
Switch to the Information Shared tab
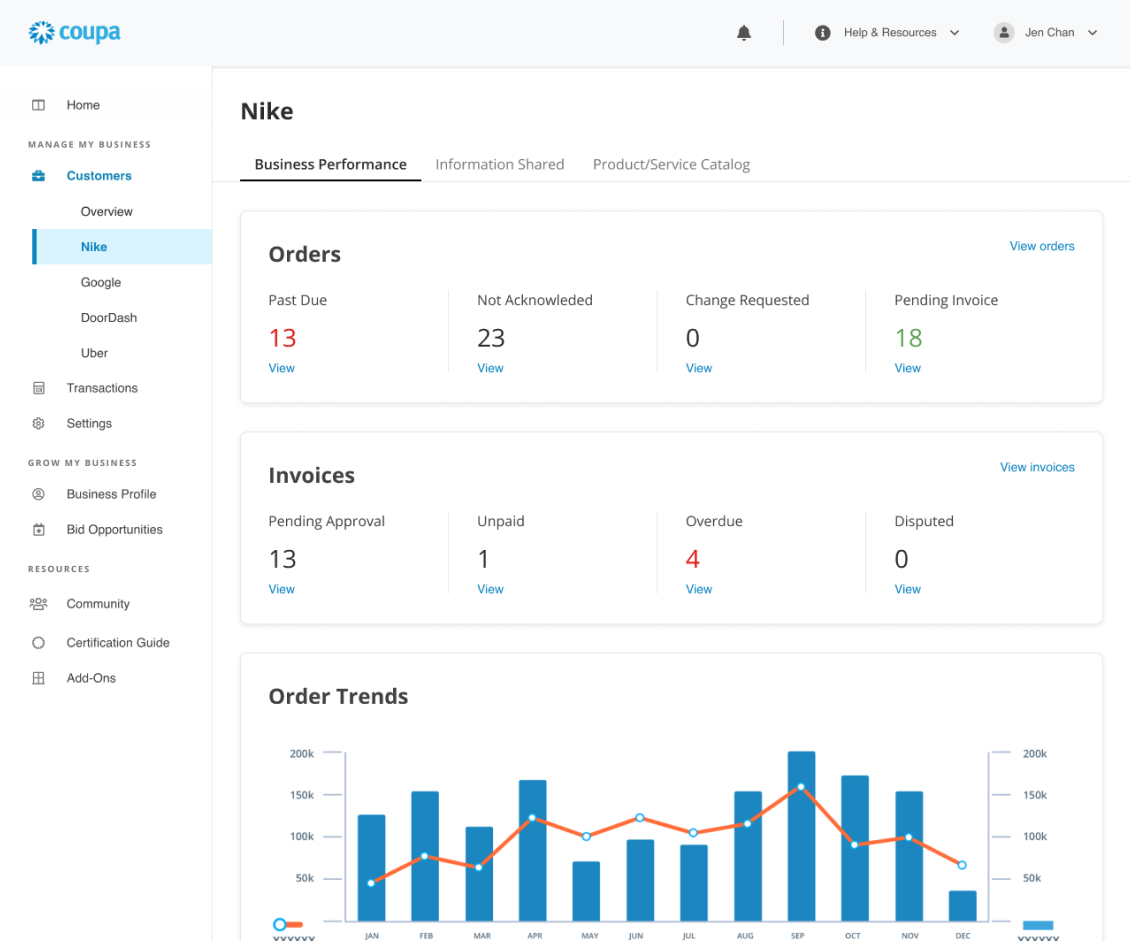tap(499, 164)
